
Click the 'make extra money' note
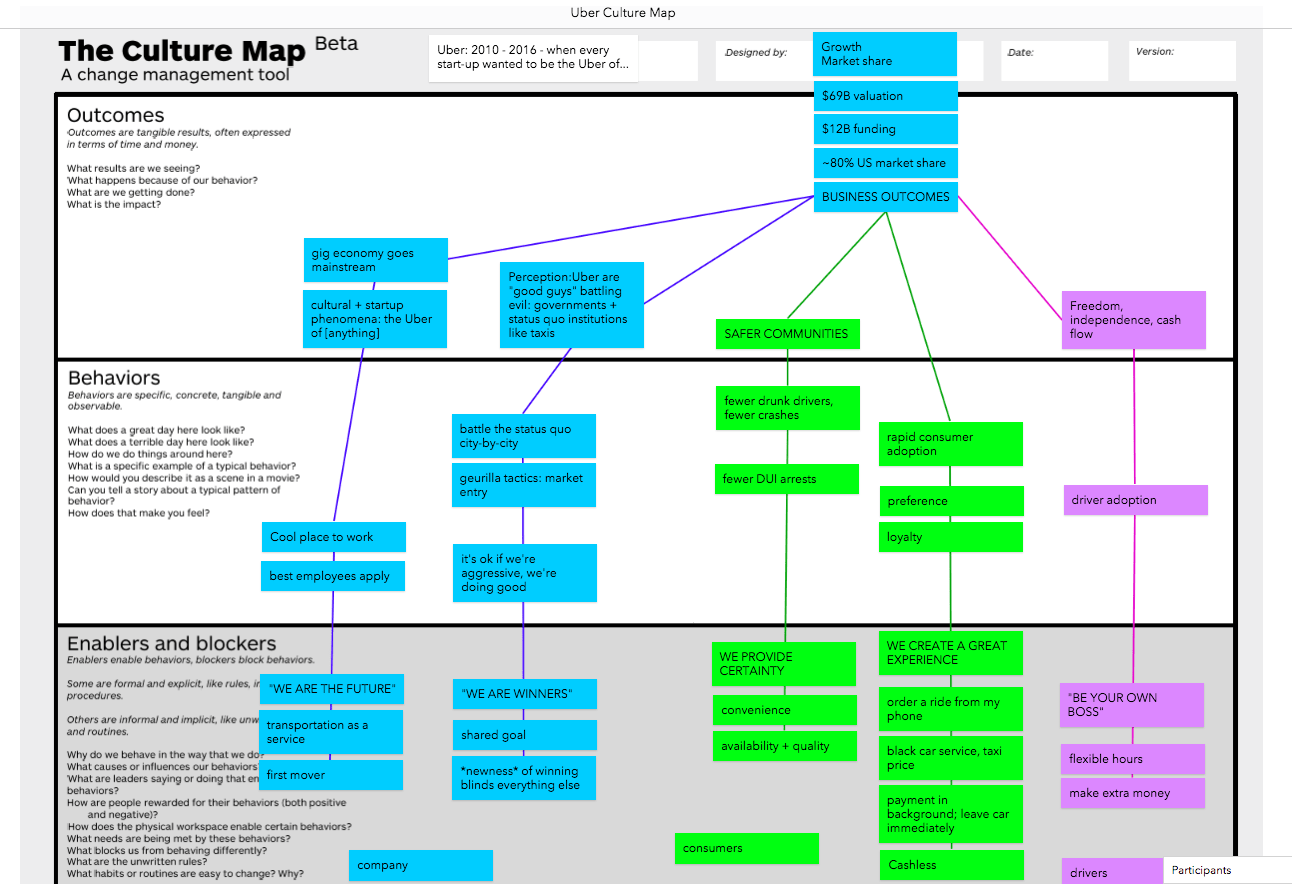coord(1133,793)
